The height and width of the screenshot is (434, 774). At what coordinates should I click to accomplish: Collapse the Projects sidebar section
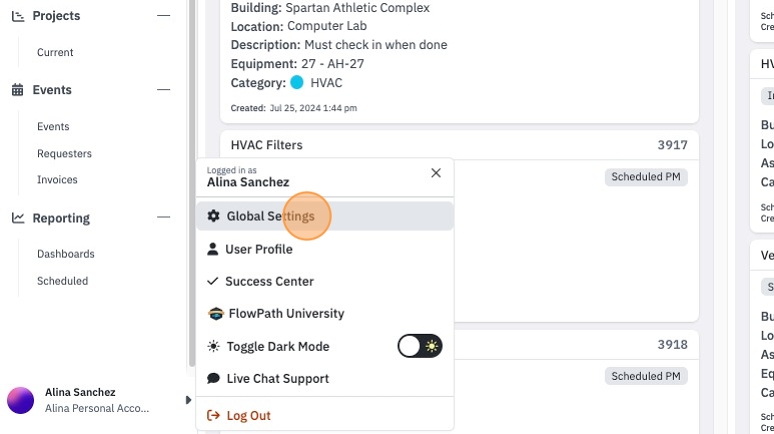163,15
